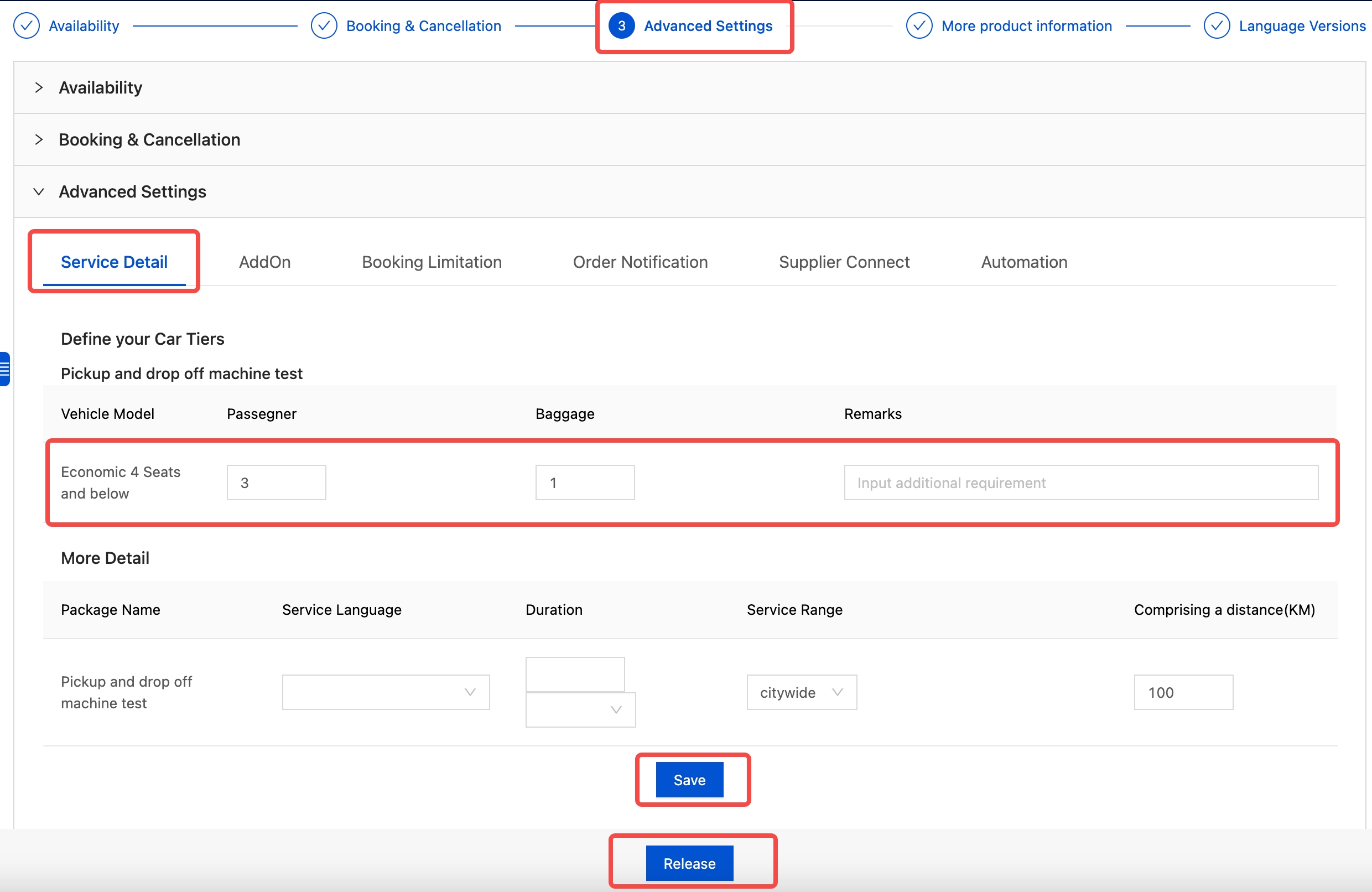Screen dimensions: 1372x892
Task: Switch to the Booking Limitation tab
Action: [432, 262]
